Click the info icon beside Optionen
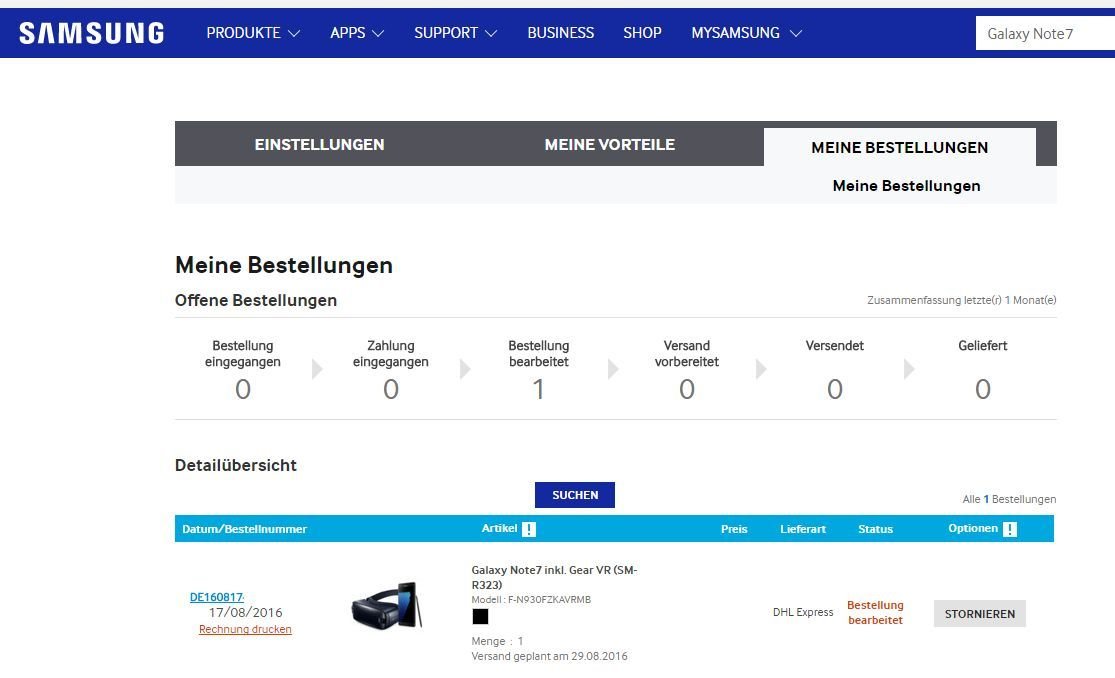1115x678 pixels. [x=1010, y=529]
